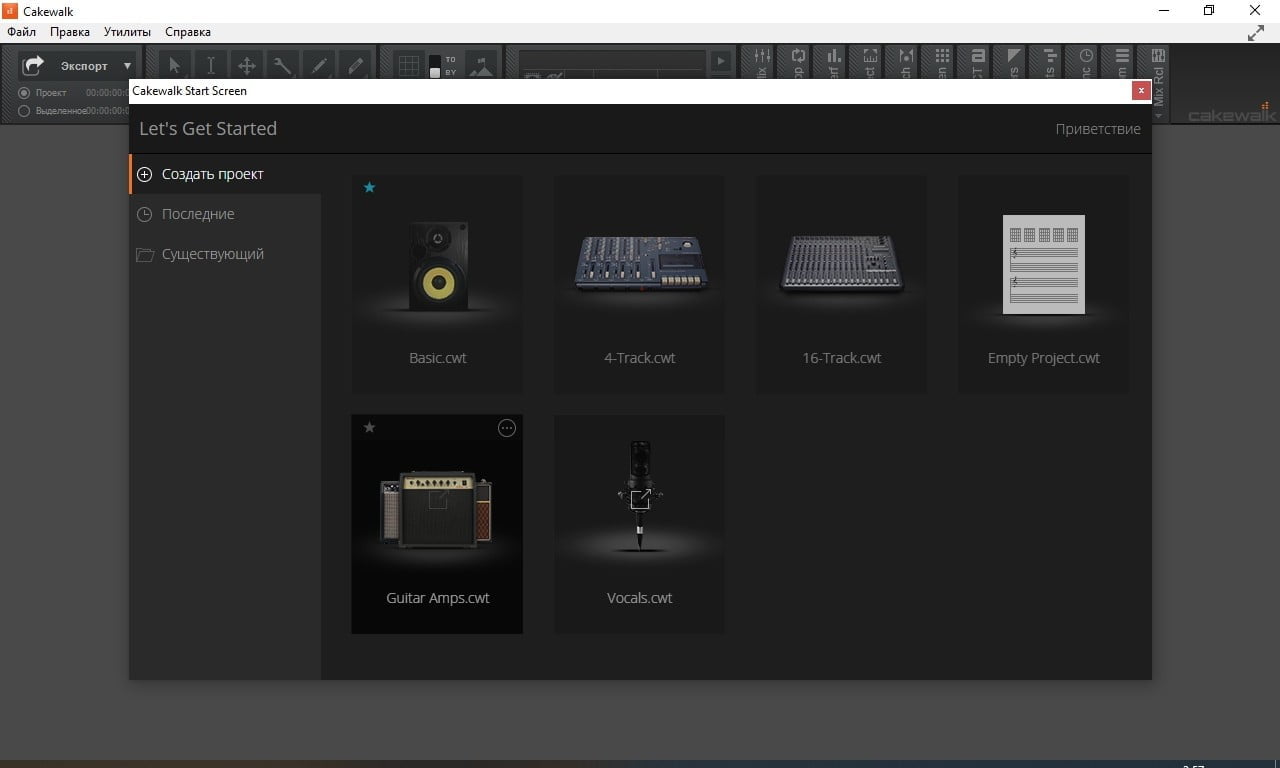Choose the Empty Project.cwt template
The height and width of the screenshot is (768, 1280).
(x=1043, y=284)
